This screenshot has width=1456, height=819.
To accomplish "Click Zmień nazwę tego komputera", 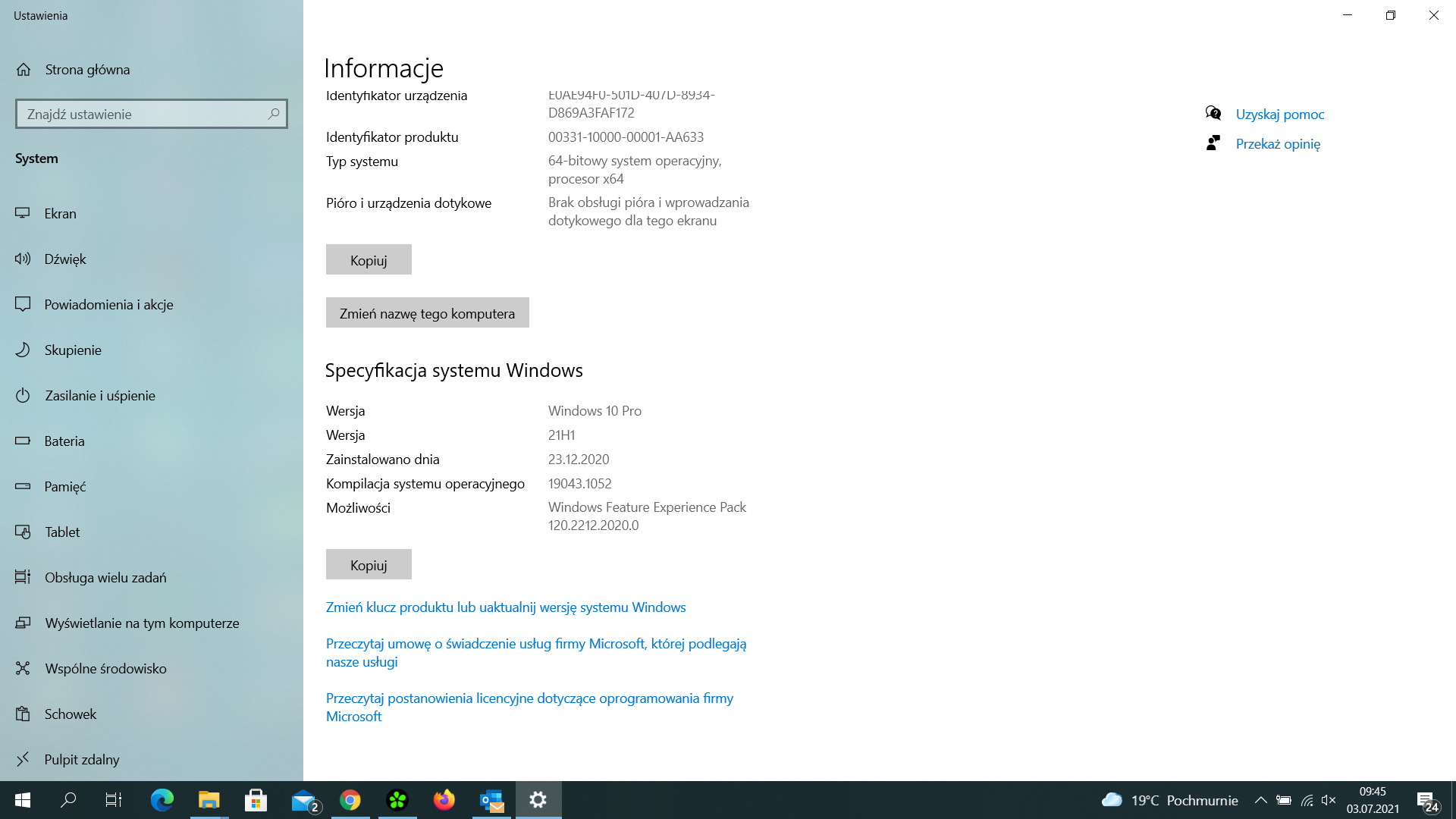I will [x=427, y=313].
